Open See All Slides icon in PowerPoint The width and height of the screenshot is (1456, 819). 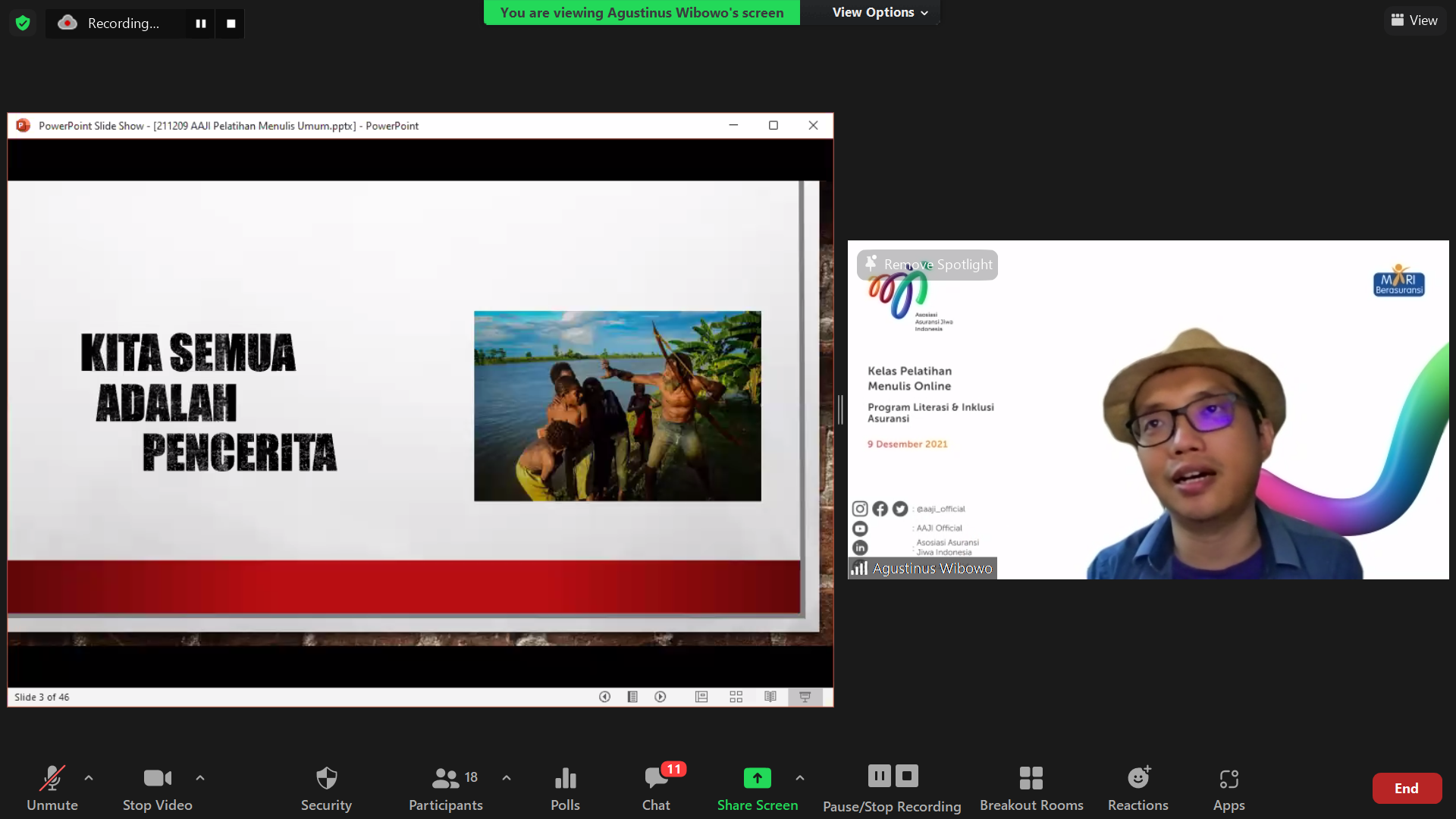point(632,697)
